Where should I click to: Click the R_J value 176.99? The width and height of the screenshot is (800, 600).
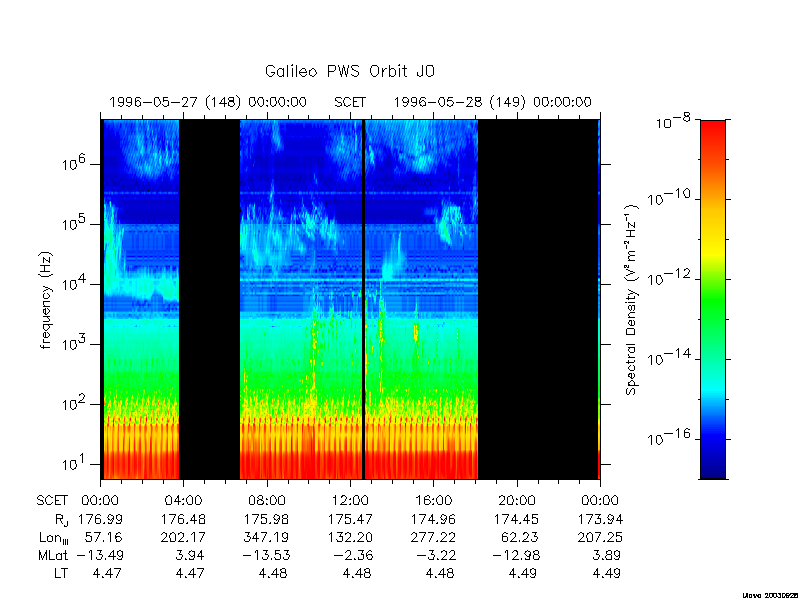100,519
